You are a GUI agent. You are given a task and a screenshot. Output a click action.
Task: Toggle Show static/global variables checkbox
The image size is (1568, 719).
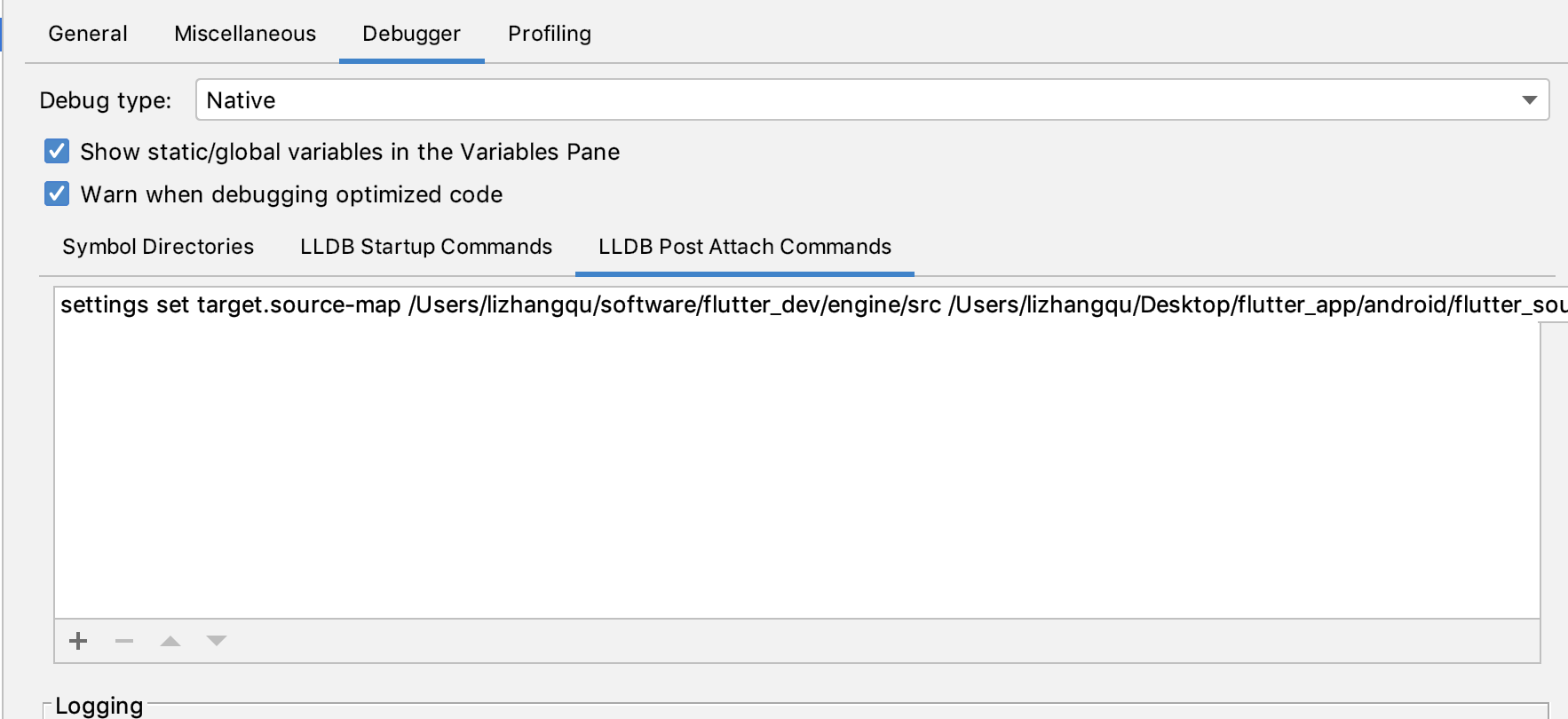(x=57, y=152)
